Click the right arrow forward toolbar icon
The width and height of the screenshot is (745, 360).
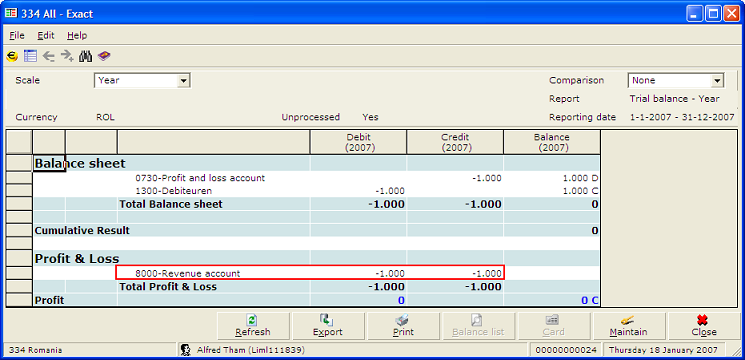tap(67, 57)
